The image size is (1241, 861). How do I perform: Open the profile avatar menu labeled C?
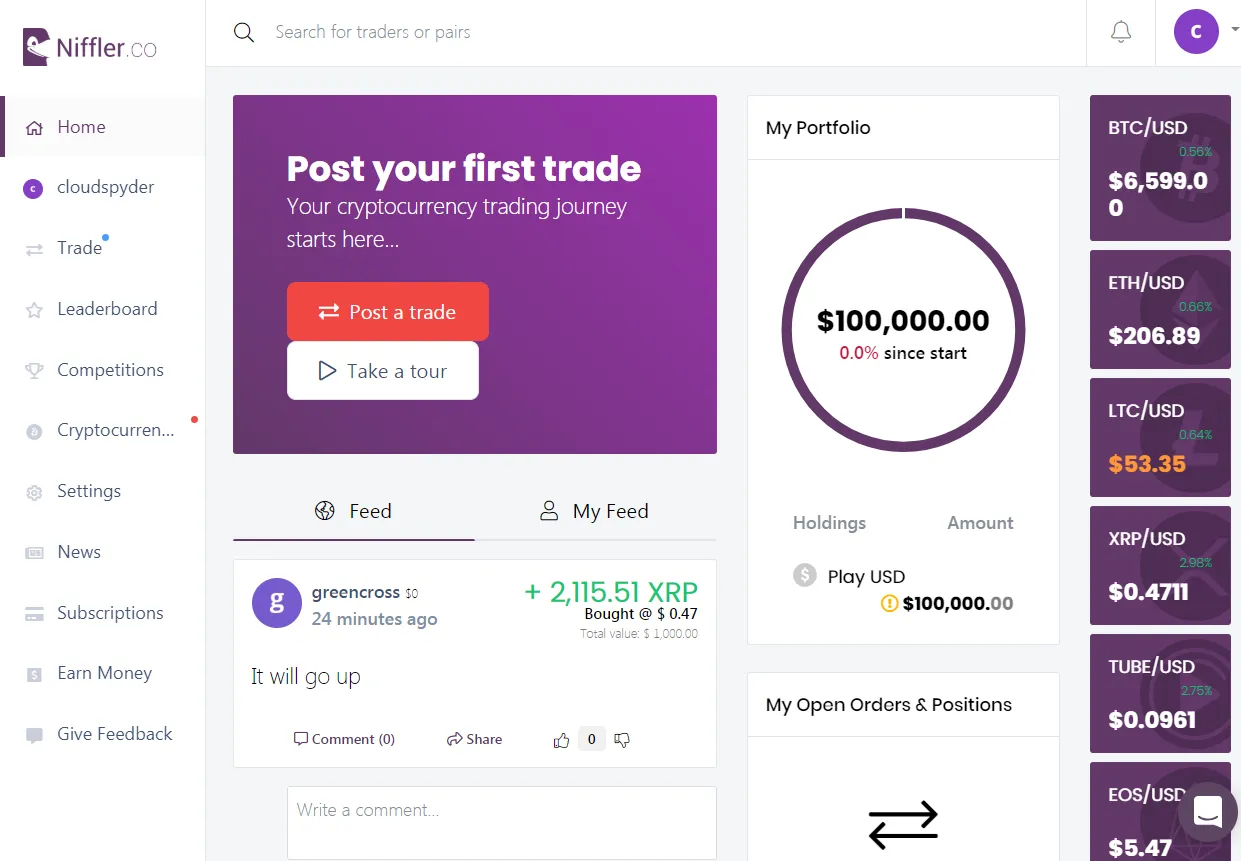tap(1196, 32)
